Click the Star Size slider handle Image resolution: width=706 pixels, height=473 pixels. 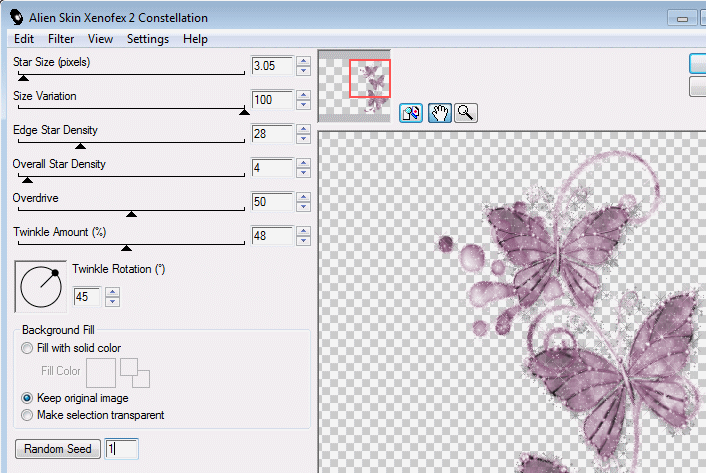coord(23,78)
